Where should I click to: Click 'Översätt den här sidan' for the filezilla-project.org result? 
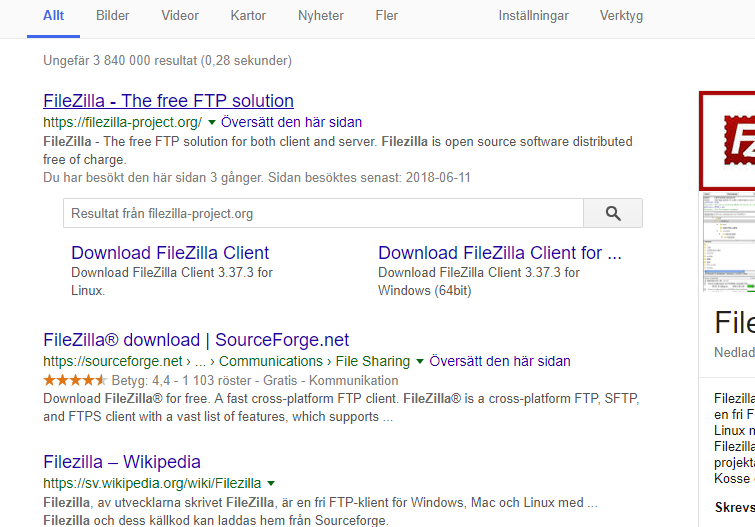click(291, 122)
